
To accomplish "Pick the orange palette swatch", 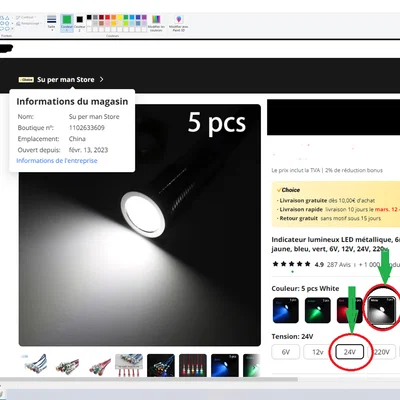I will click(114, 17).
